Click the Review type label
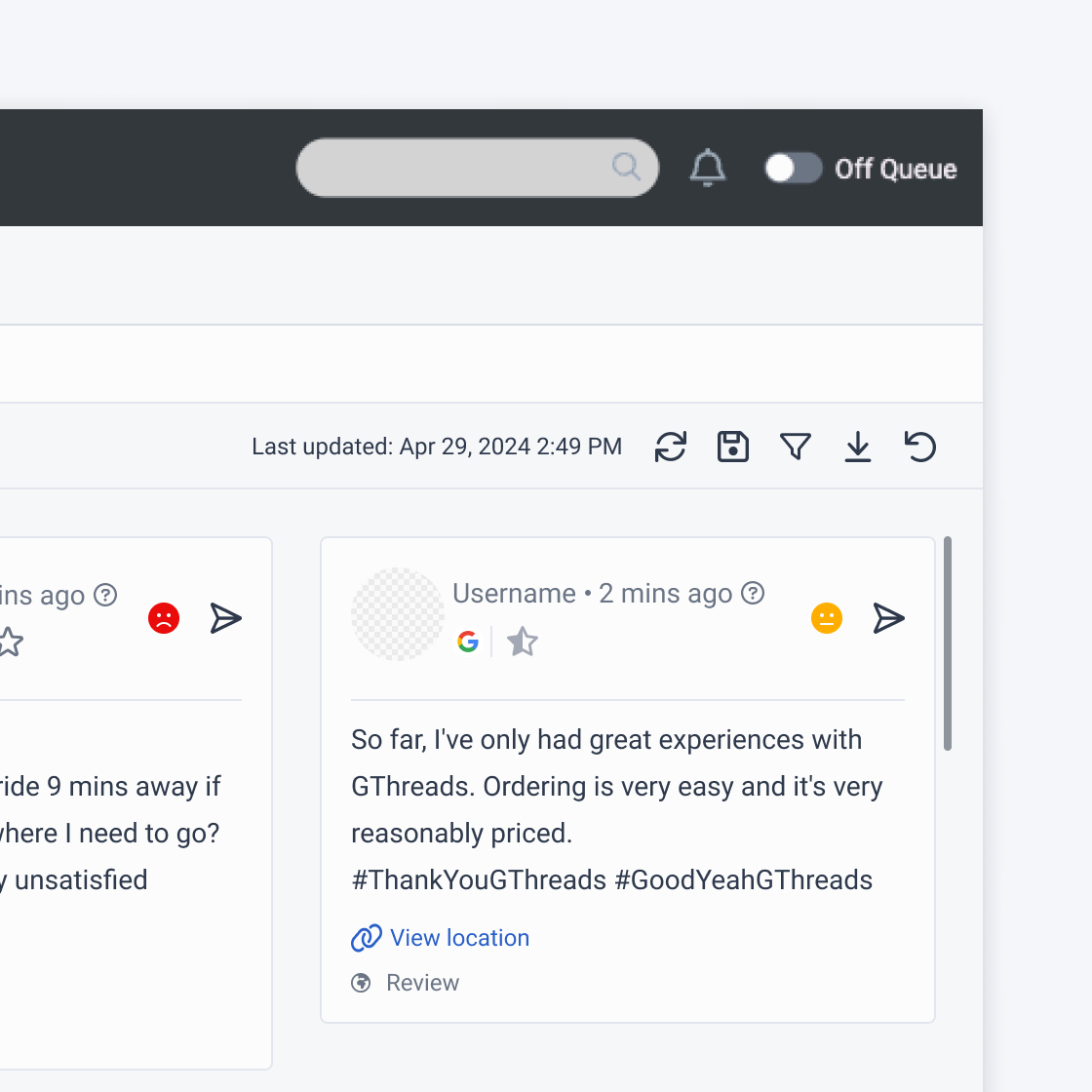This screenshot has height=1092, width=1092. tap(422, 983)
